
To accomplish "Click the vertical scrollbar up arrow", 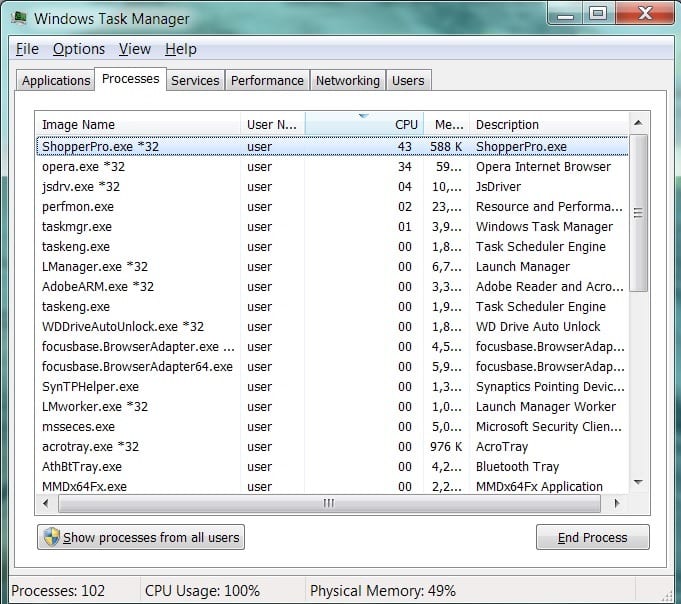I will [638, 123].
